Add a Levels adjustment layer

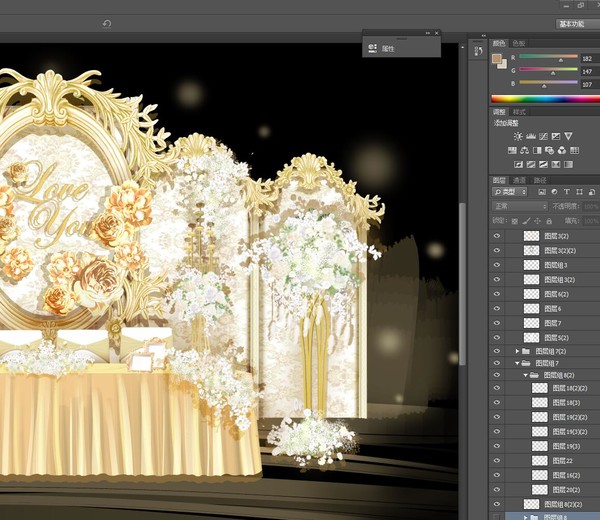click(x=531, y=136)
